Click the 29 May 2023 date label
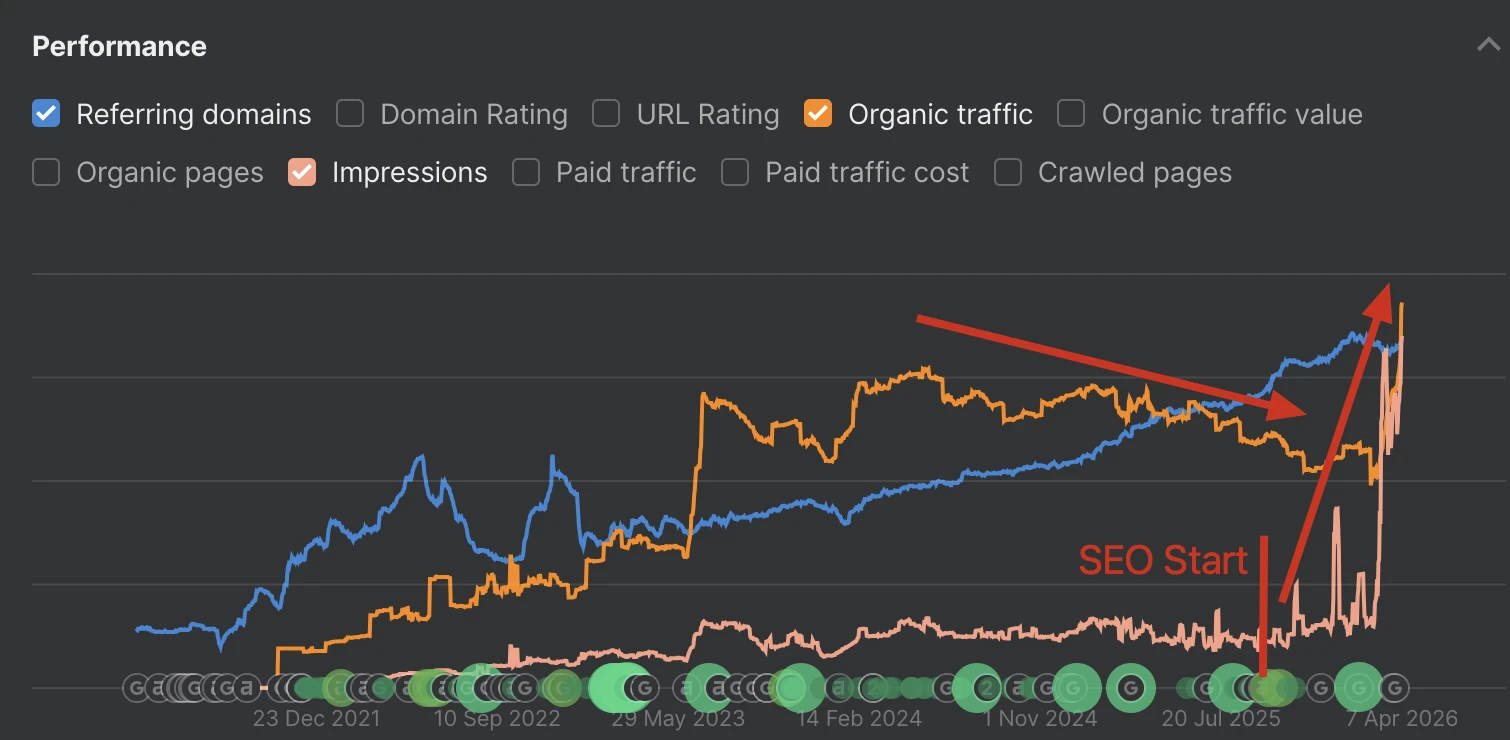 pyautogui.click(x=678, y=719)
